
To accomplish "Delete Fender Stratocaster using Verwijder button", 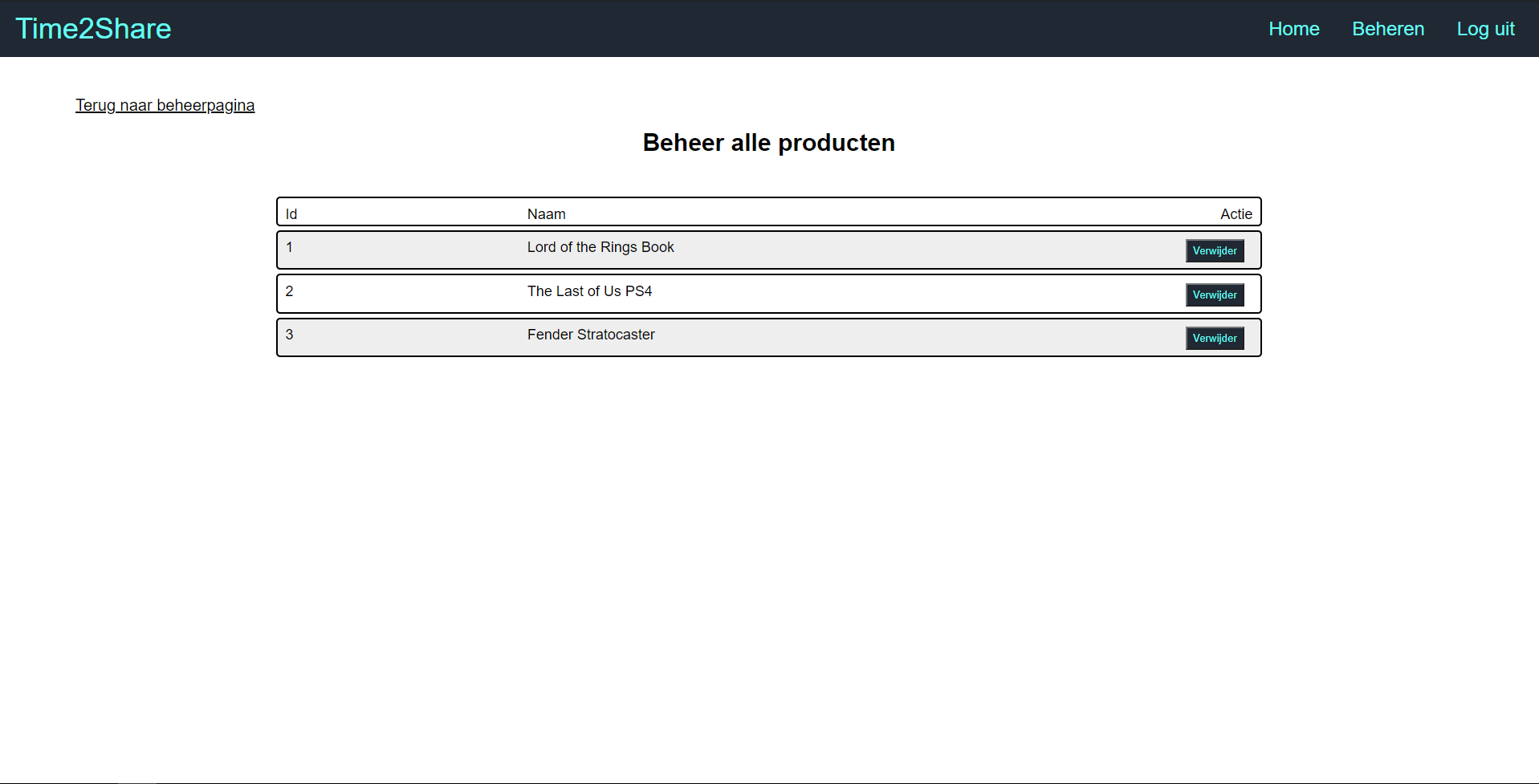I will [x=1215, y=338].
